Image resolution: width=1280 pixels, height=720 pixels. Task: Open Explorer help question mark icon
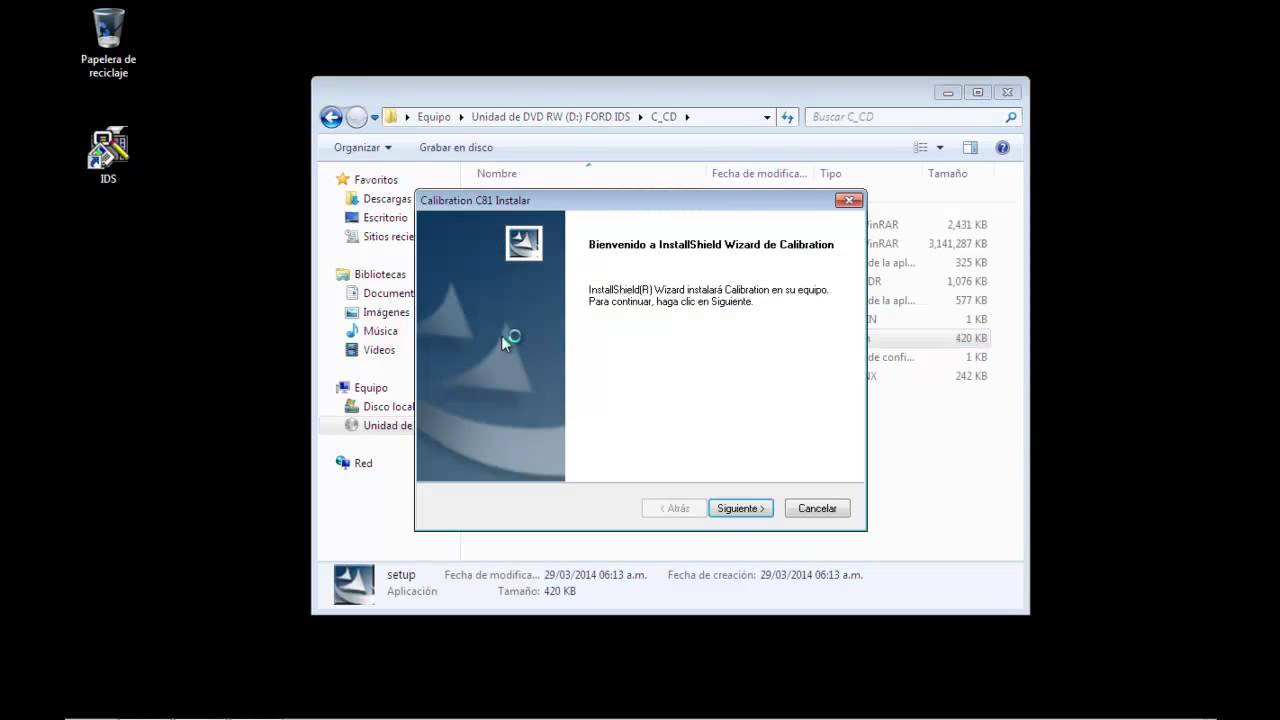coord(1003,147)
